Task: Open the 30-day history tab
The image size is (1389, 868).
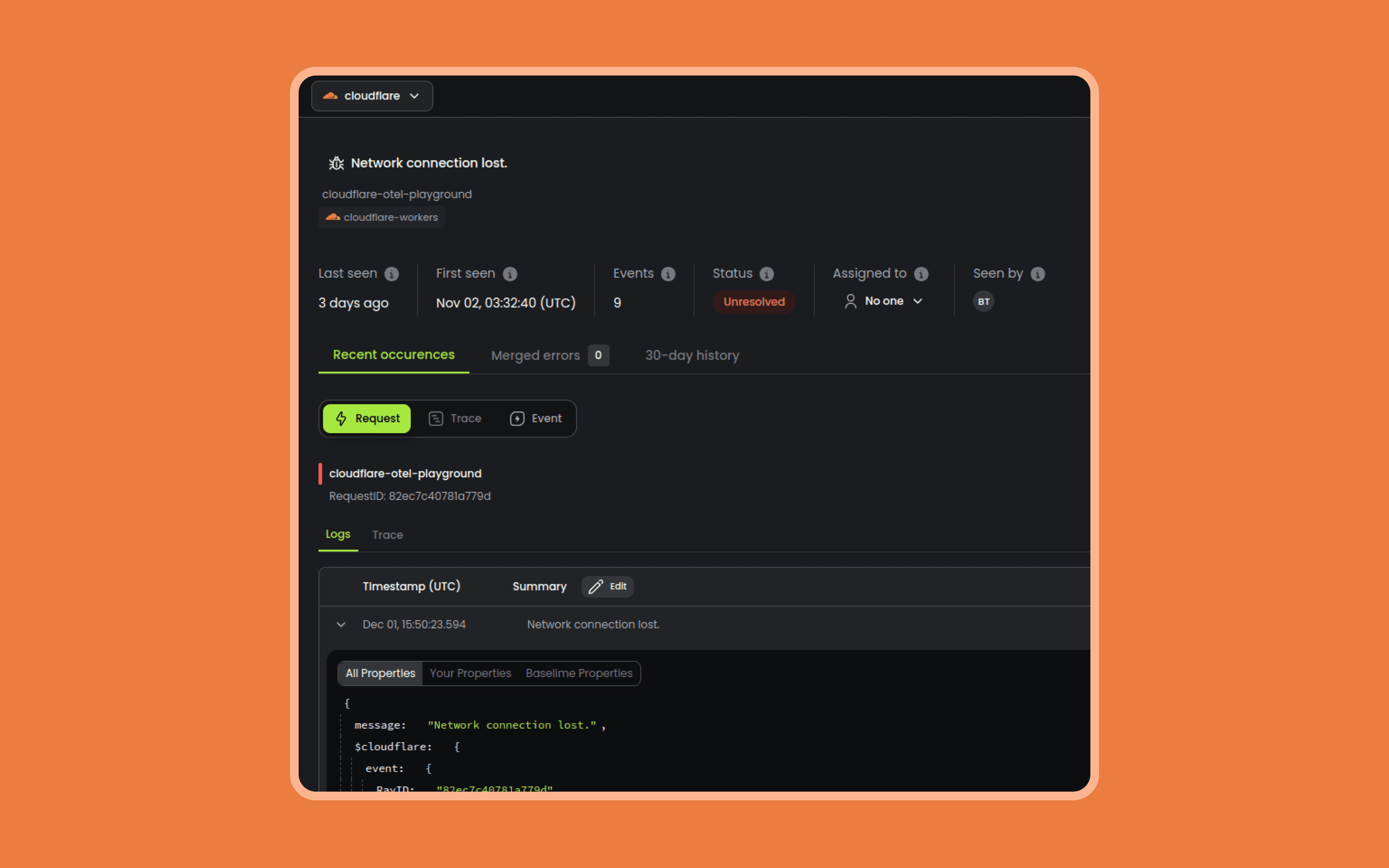Action: tap(691, 355)
